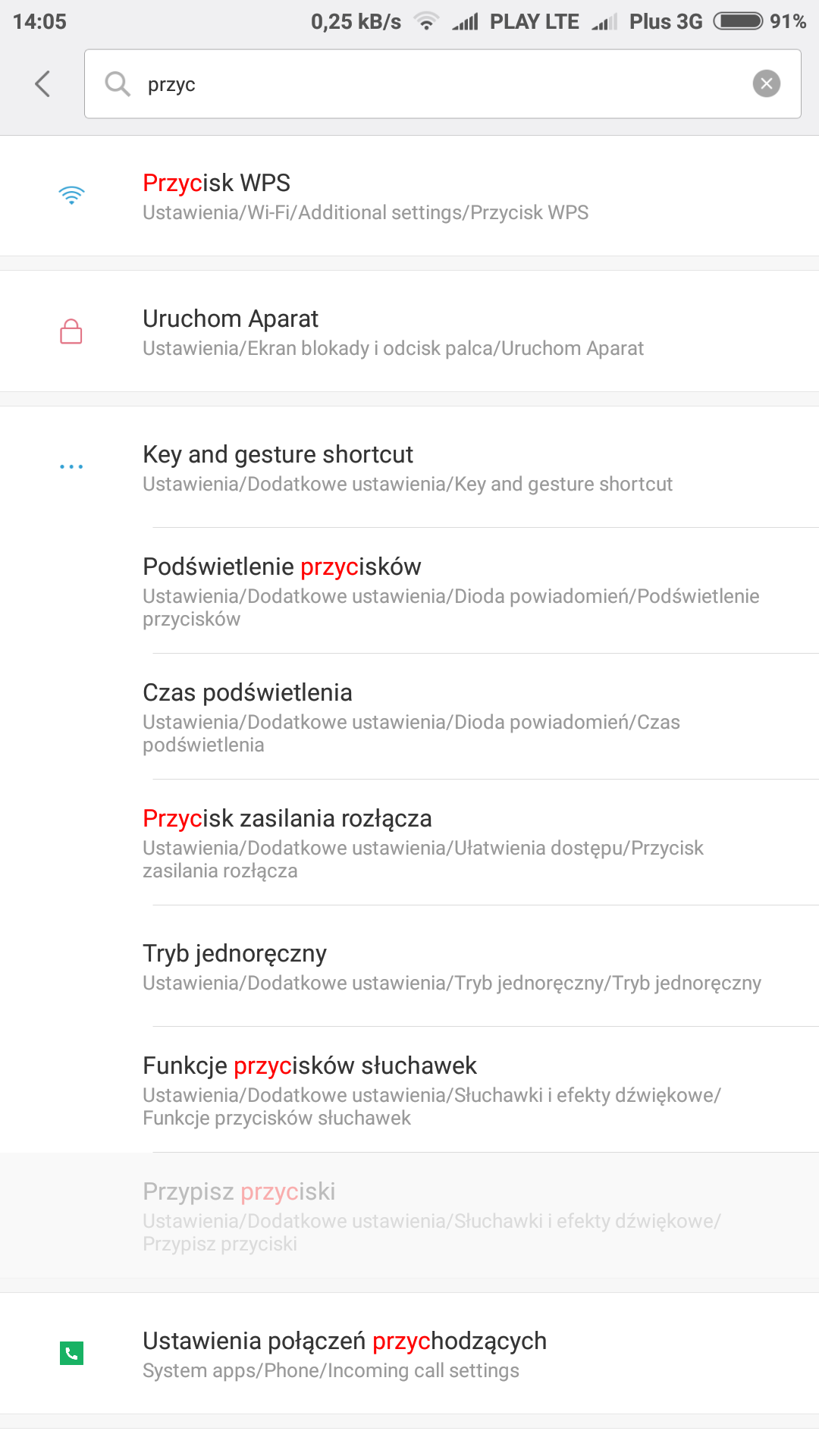Open Key and gesture shortcut
This screenshot has width=819, height=1456.
tap(409, 467)
